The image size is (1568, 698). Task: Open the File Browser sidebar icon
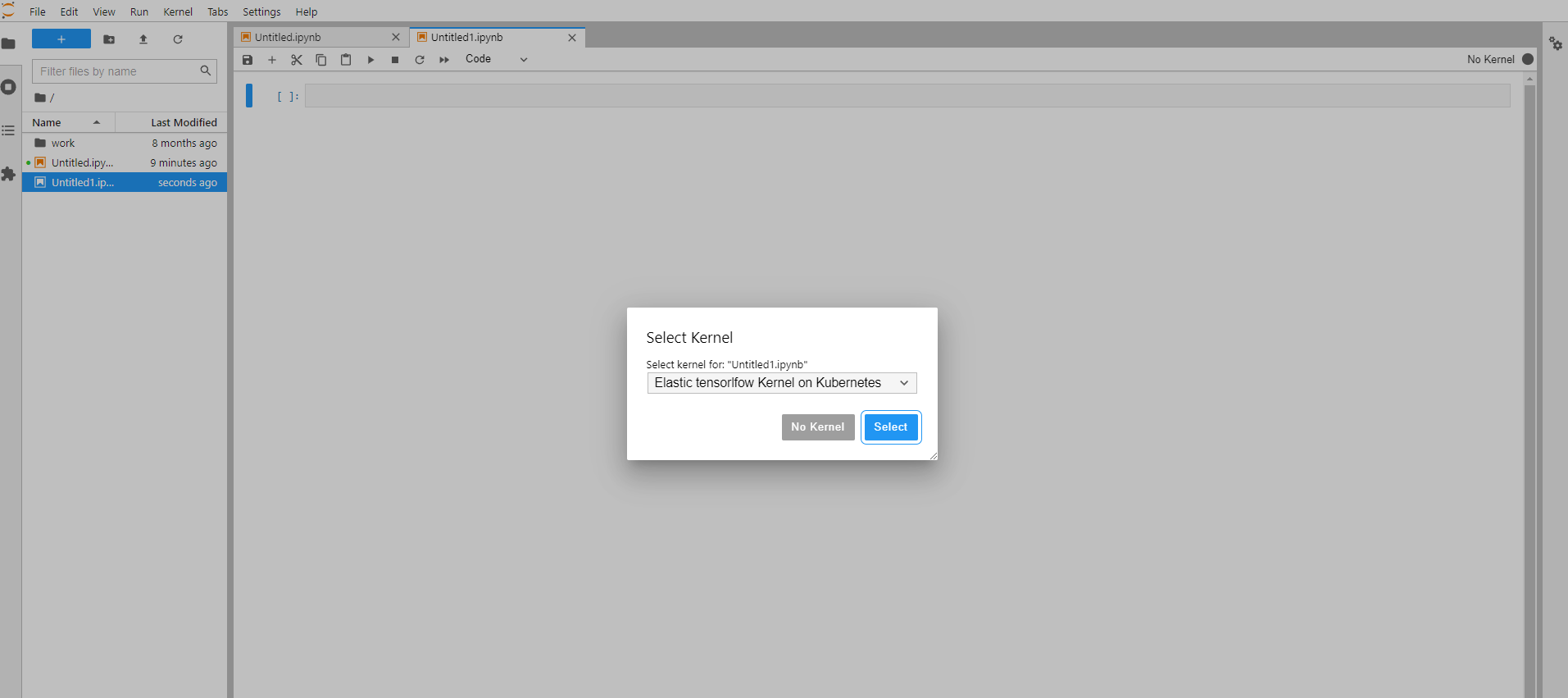8,43
